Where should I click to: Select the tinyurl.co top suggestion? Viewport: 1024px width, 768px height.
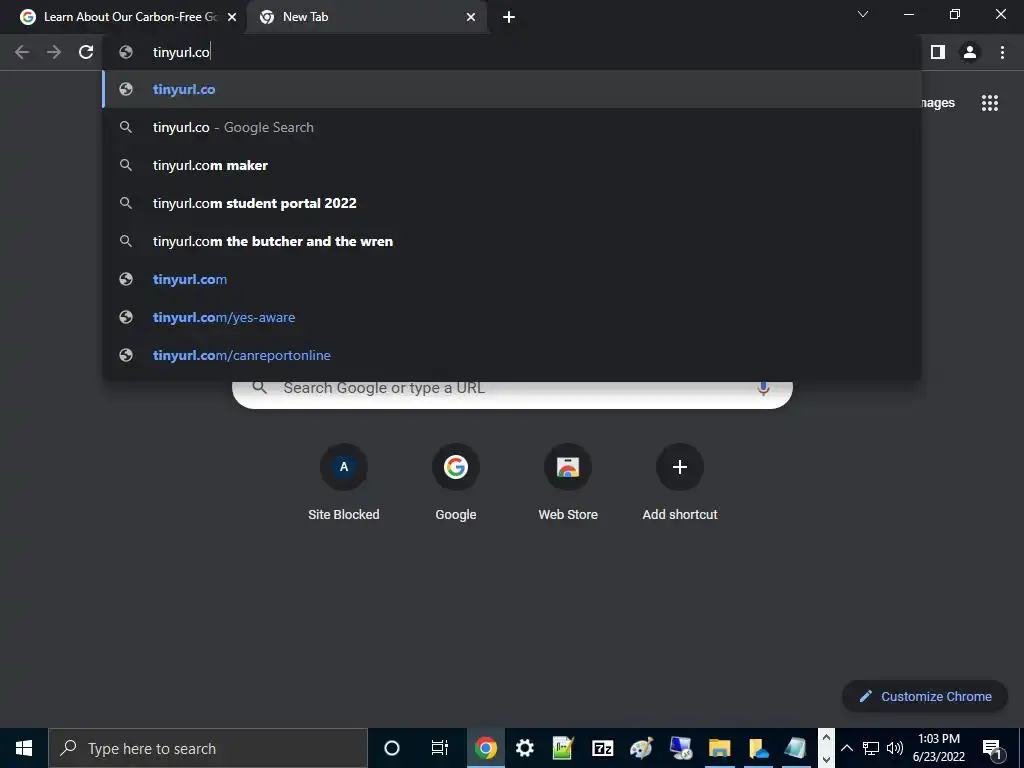[x=512, y=89]
